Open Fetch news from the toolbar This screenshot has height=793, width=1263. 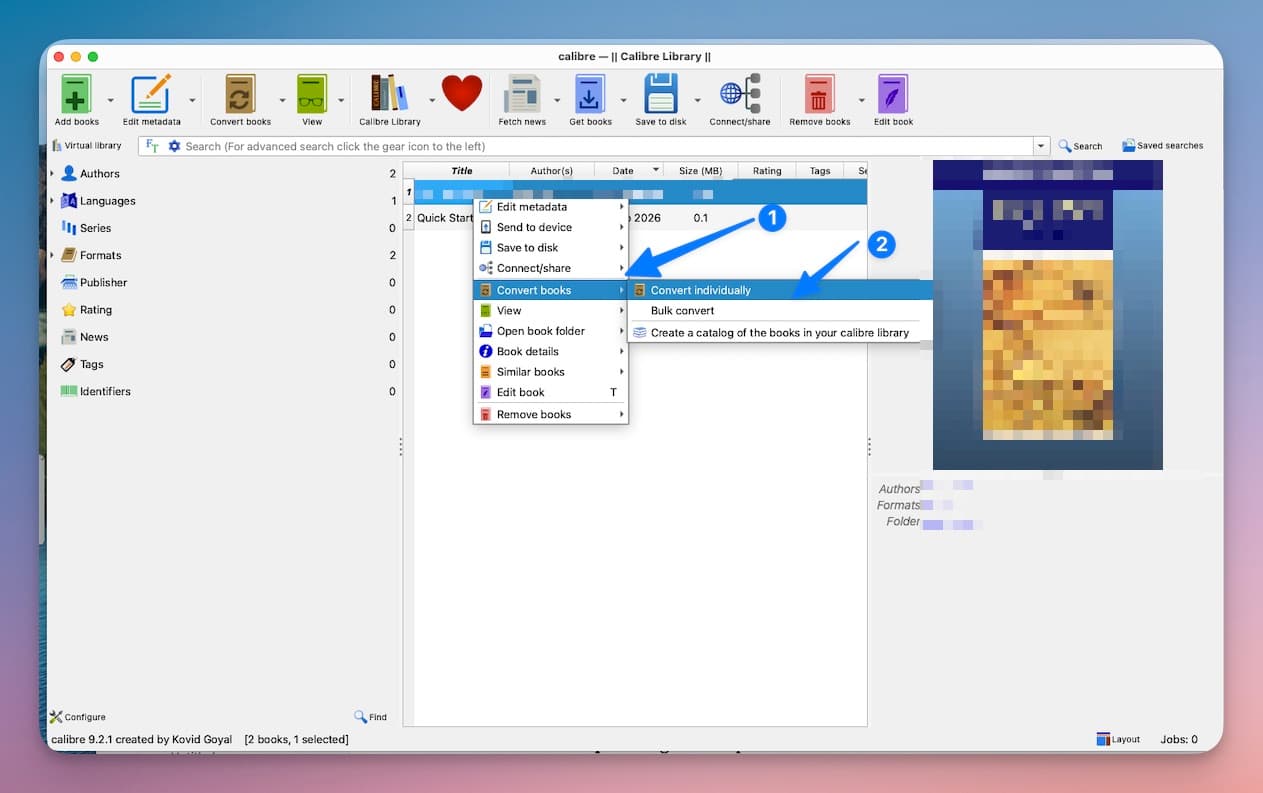point(522,95)
